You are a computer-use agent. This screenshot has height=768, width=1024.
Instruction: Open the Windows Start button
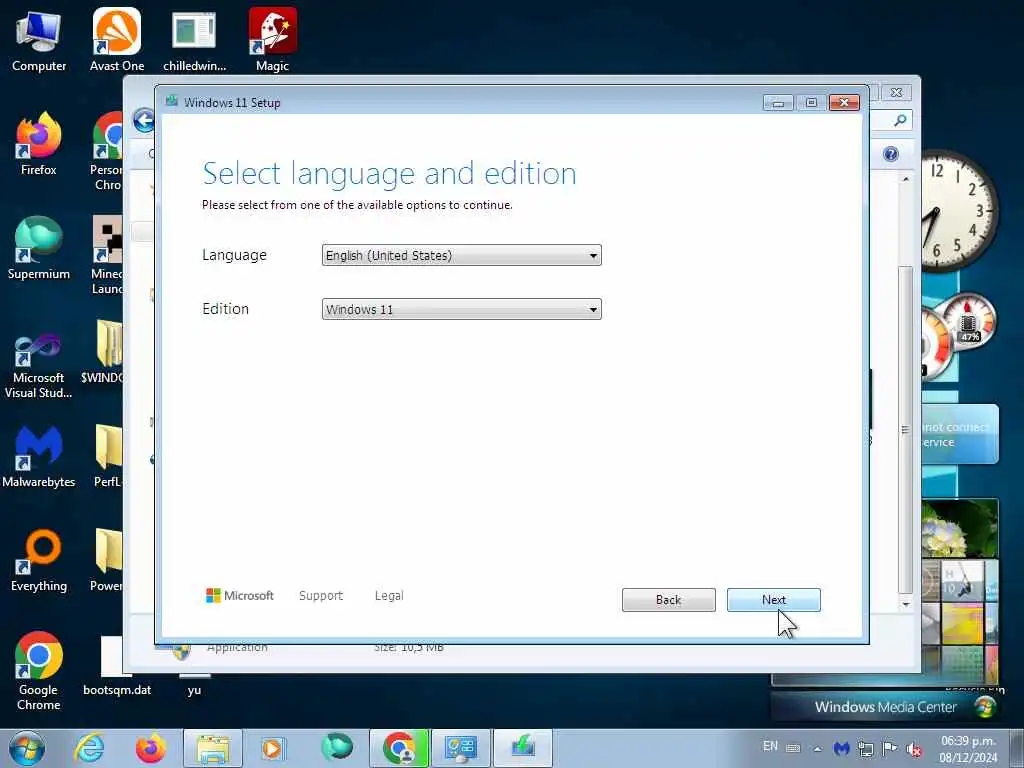[x=27, y=748]
